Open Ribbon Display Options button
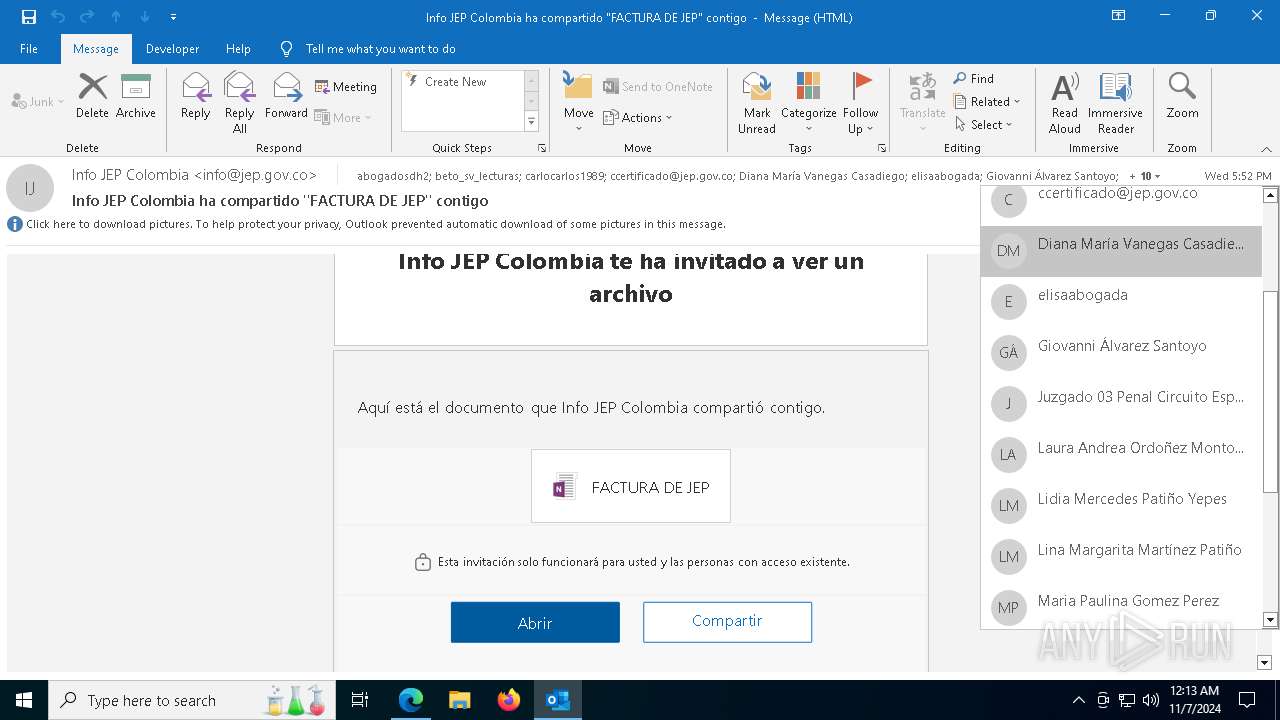The height and width of the screenshot is (720, 1280). (x=1118, y=16)
